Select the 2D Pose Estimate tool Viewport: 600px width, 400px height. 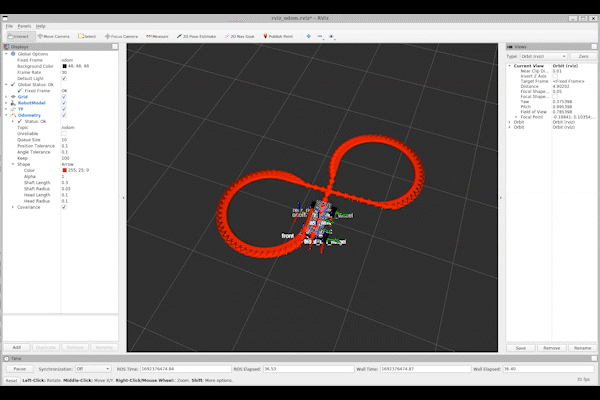point(196,36)
